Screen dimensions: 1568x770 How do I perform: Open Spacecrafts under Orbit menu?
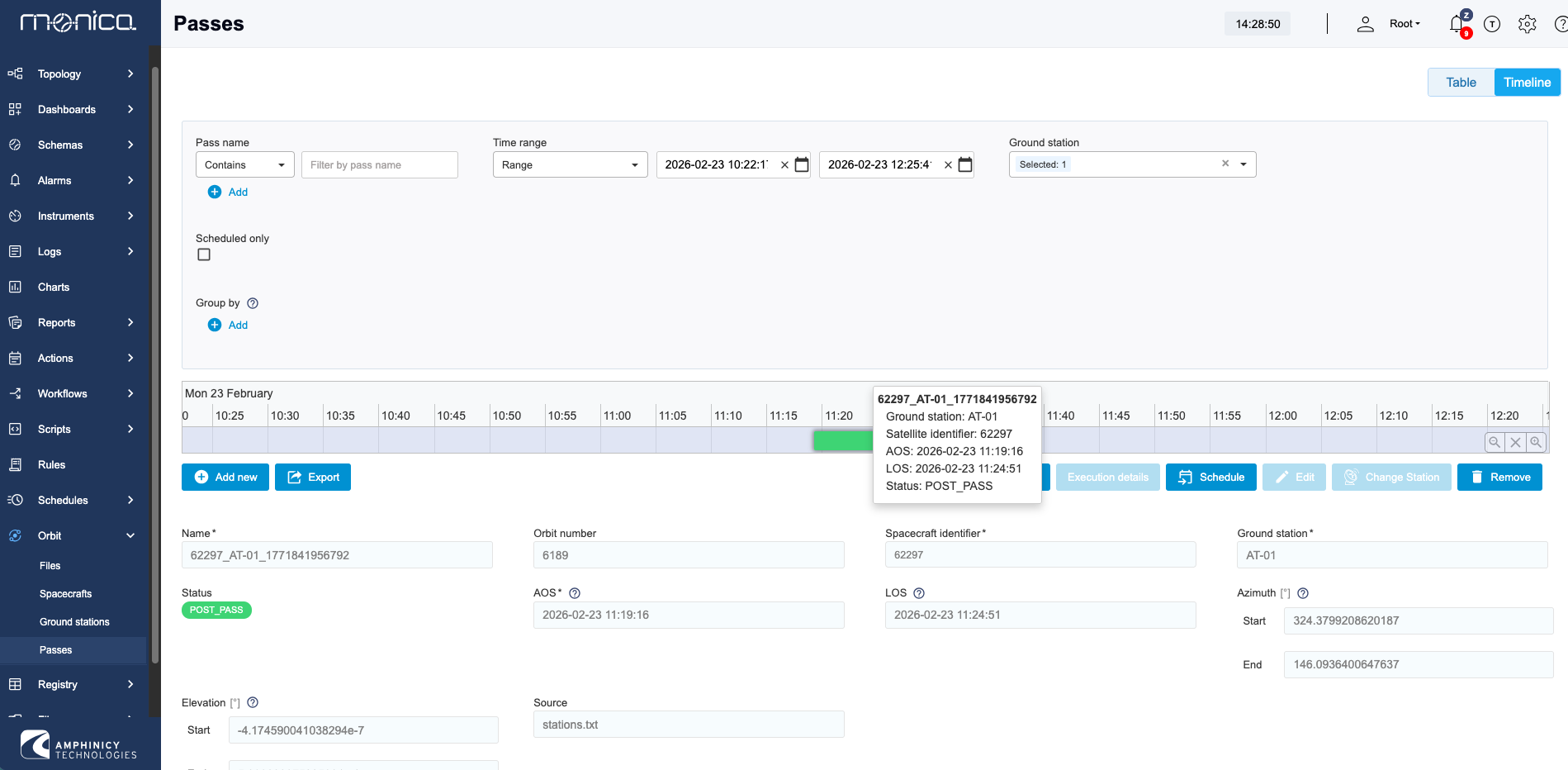(65, 594)
